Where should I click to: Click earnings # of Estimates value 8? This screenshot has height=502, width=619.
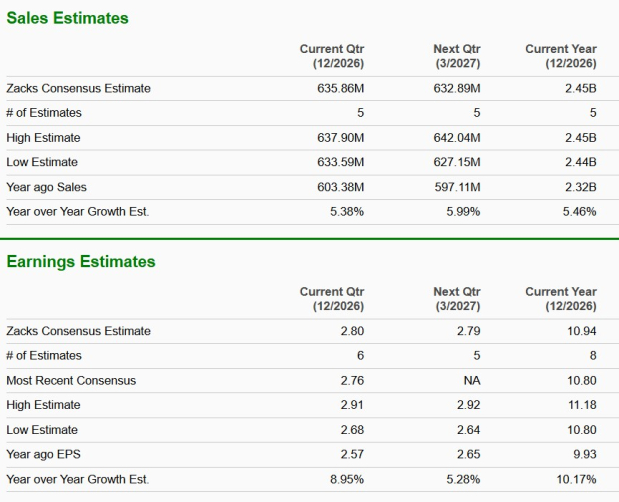(x=593, y=356)
